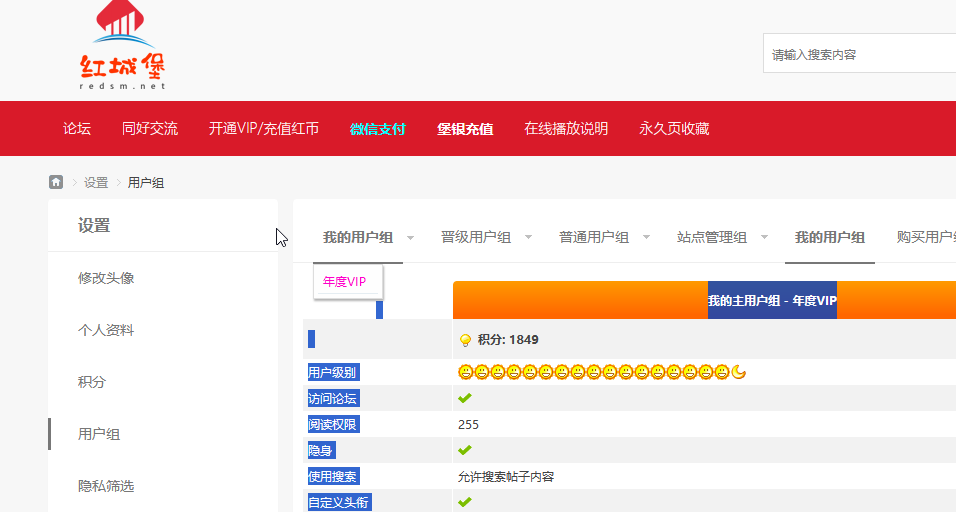Click the 隐身 row label
The image size is (956, 512).
[321, 450]
